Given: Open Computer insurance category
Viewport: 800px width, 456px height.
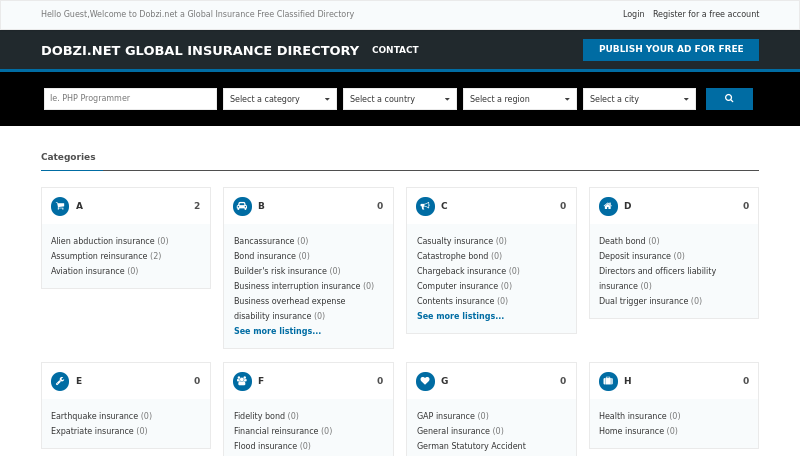Looking at the screenshot, I should (x=457, y=286).
